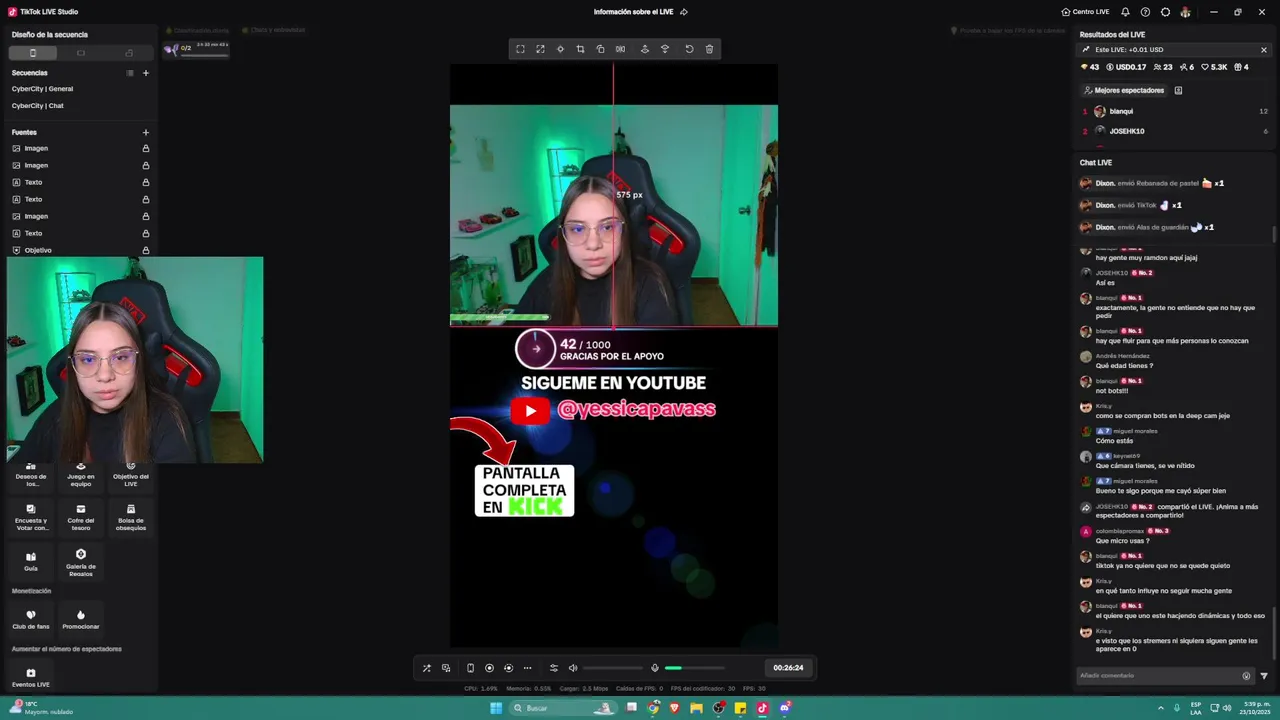Screen dimensions: 1280x720
Task: Click the record button in bottom bar
Action: [x=489, y=668]
